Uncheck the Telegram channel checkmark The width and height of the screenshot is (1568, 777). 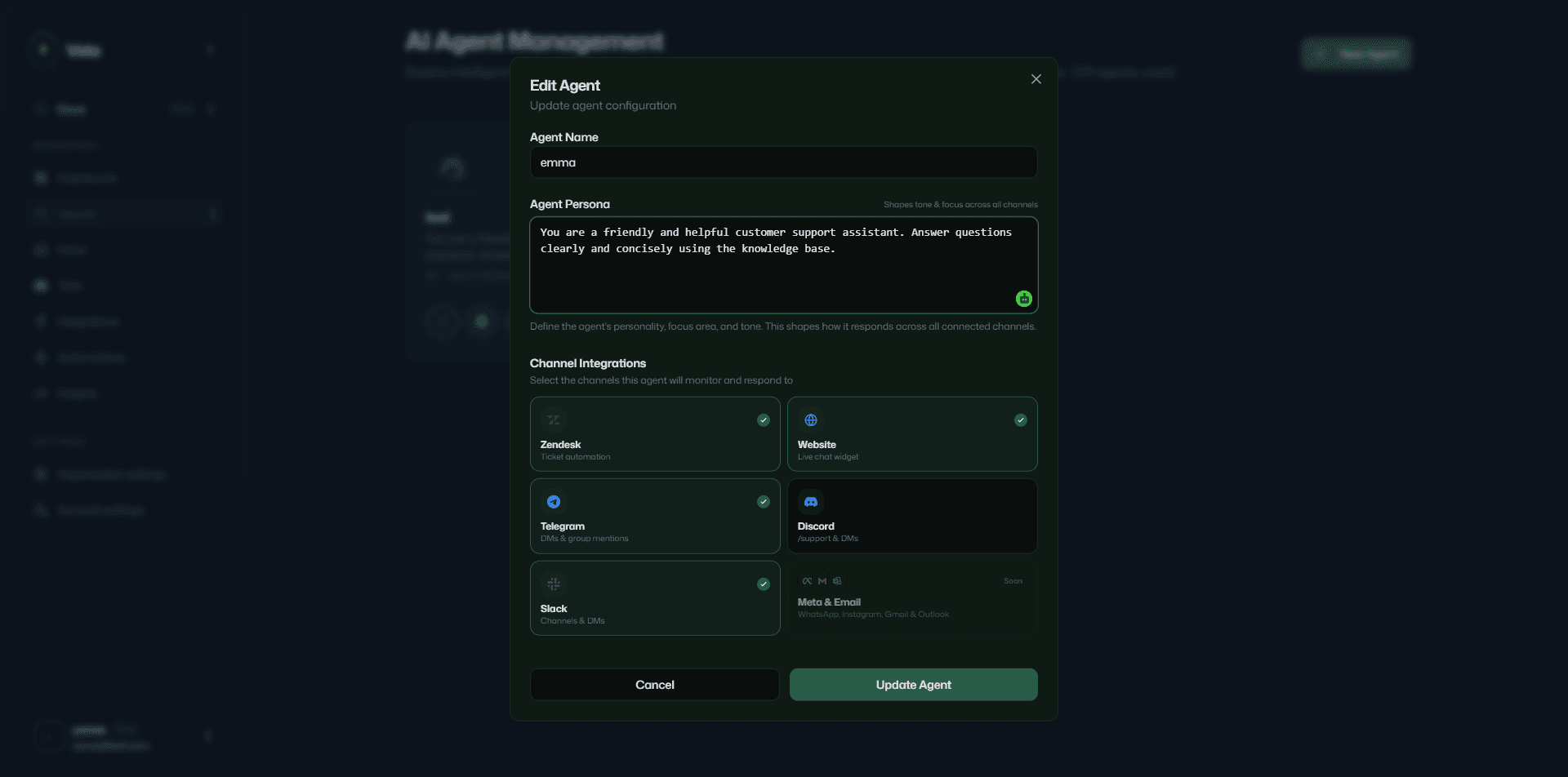764,502
